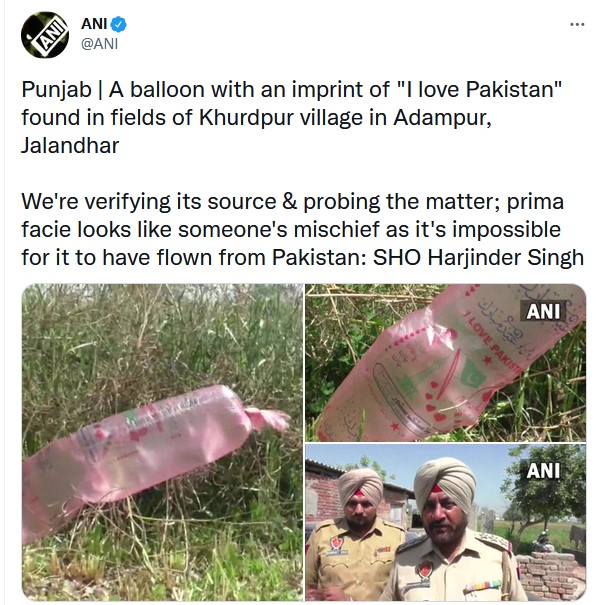The image size is (602, 605).
Task: Click the blue verified badge
Action: 118,24
